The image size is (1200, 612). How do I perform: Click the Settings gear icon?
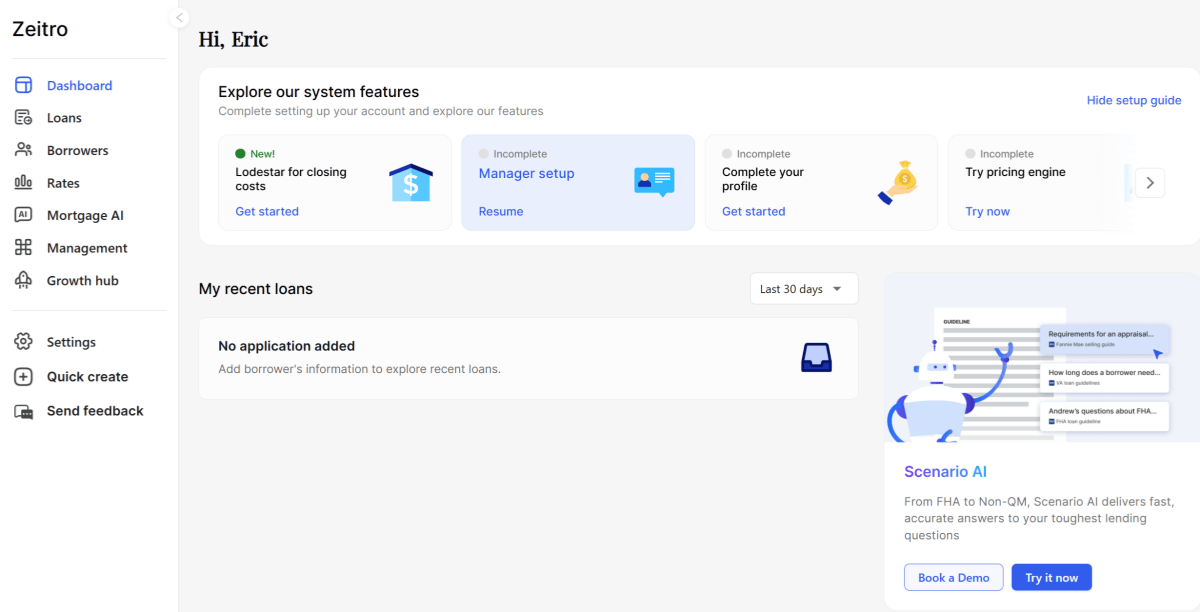[x=24, y=342]
